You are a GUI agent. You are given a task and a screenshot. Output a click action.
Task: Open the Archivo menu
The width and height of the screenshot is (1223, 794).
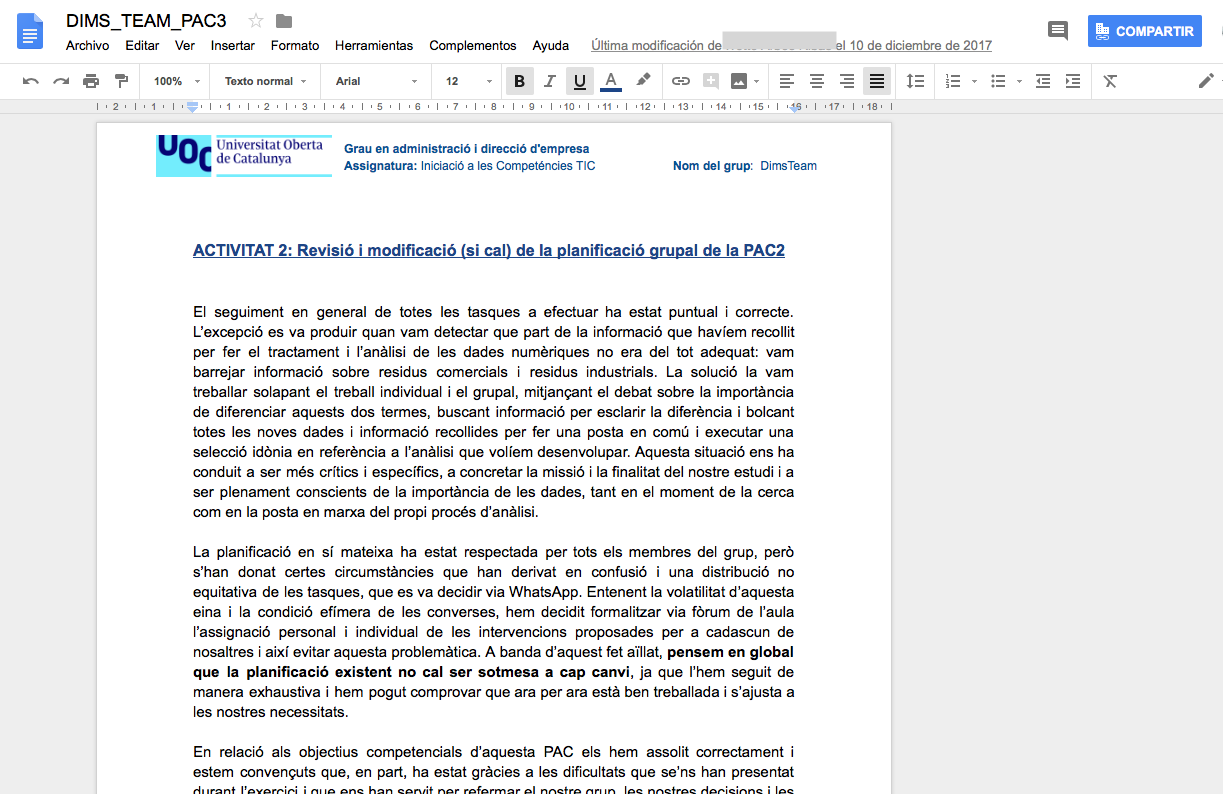click(x=87, y=45)
